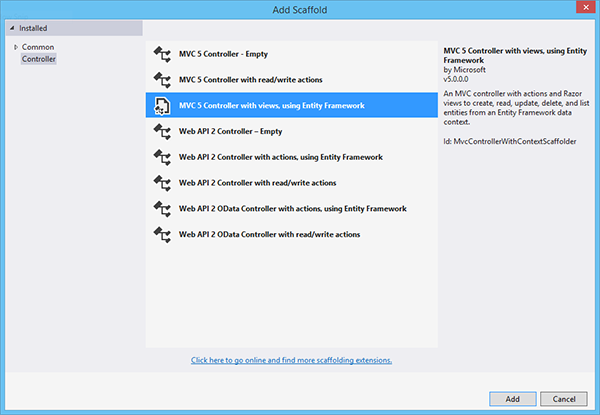Click the Add Scaffold title bar text
This screenshot has width=600, height=415.
point(300,10)
